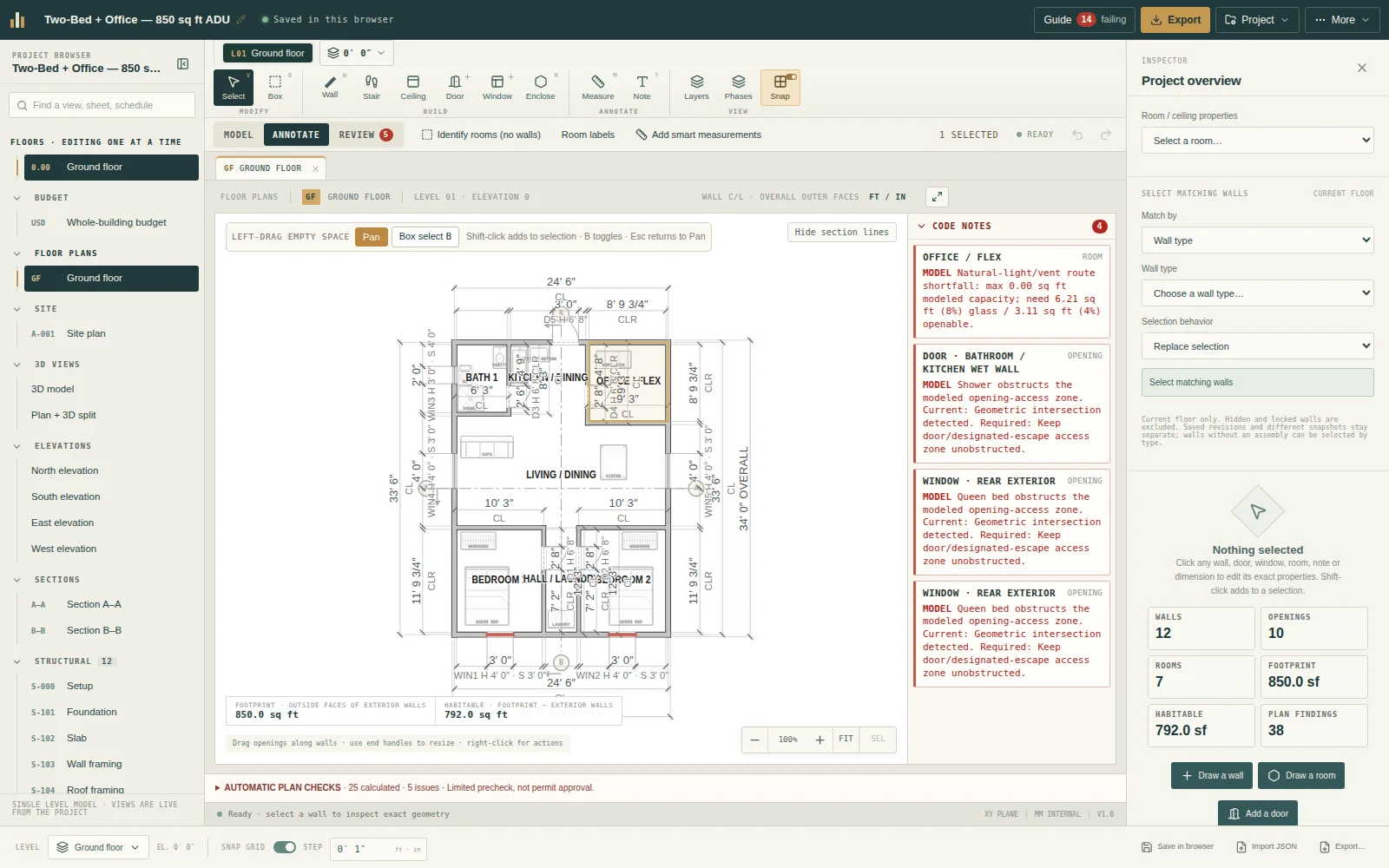The width and height of the screenshot is (1389, 868).
Task: Click the zoom FIT button
Action: [846, 739]
